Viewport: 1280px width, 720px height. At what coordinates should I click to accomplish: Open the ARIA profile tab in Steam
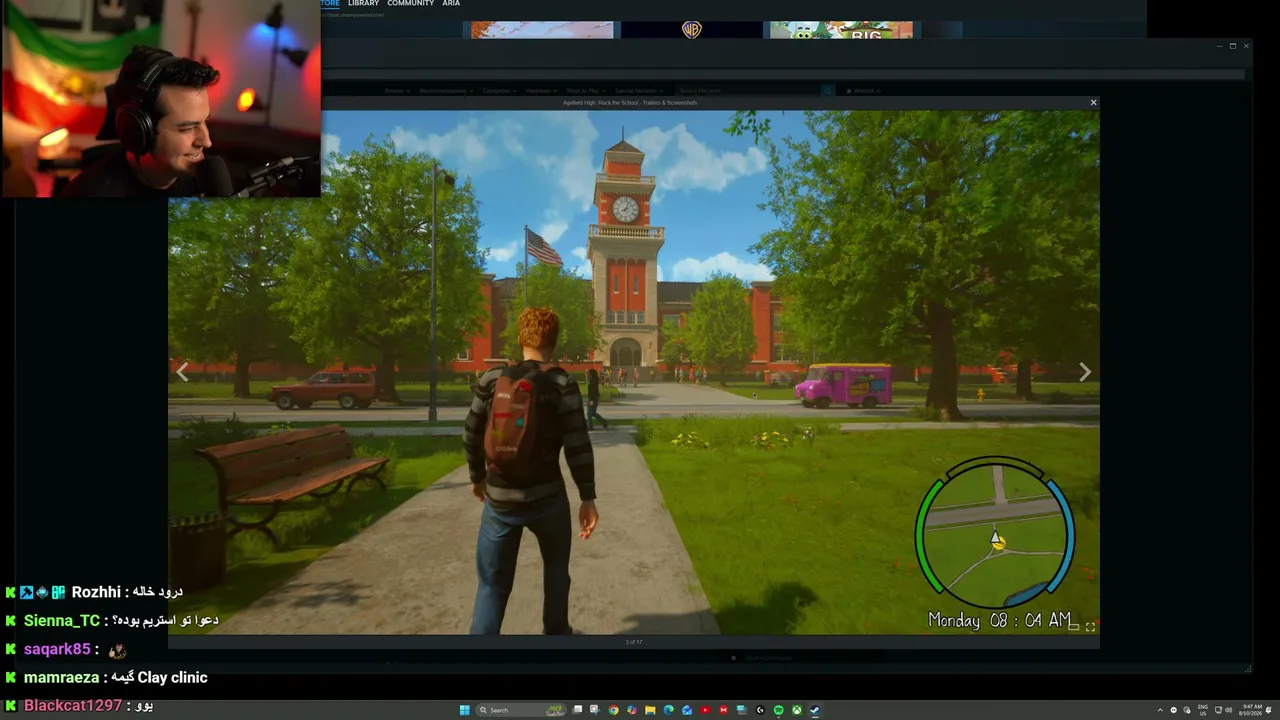click(451, 3)
